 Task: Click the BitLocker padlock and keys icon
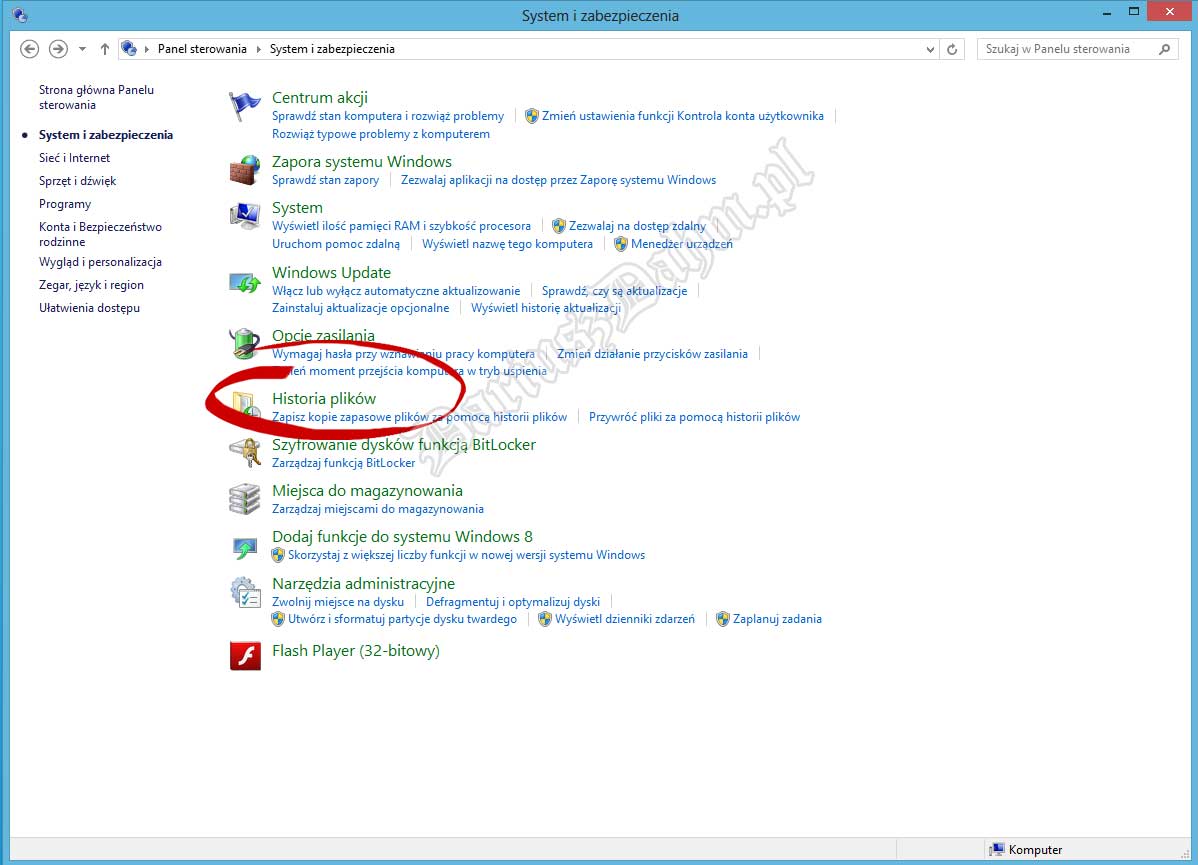pos(244,452)
